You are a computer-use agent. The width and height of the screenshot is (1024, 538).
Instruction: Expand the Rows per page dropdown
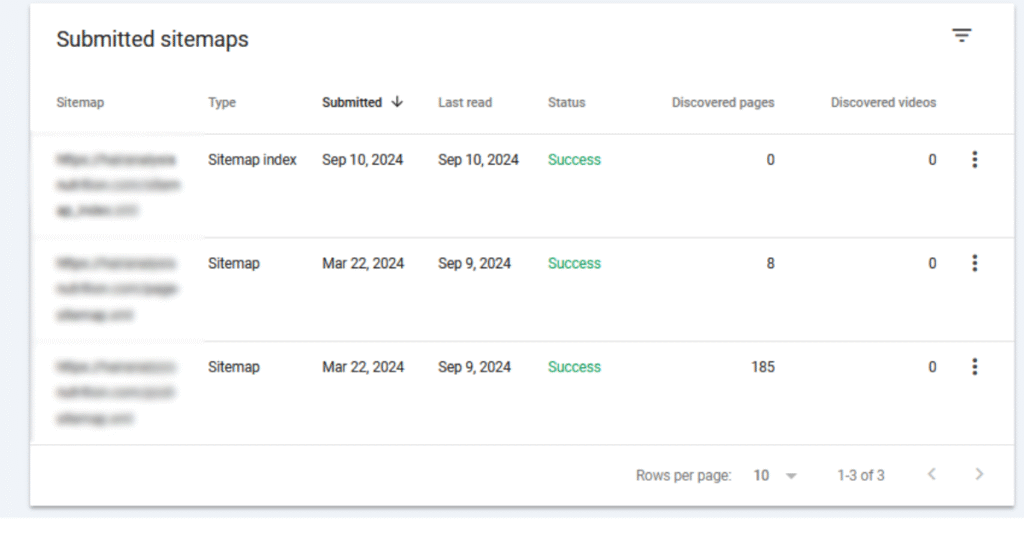[x=791, y=476]
